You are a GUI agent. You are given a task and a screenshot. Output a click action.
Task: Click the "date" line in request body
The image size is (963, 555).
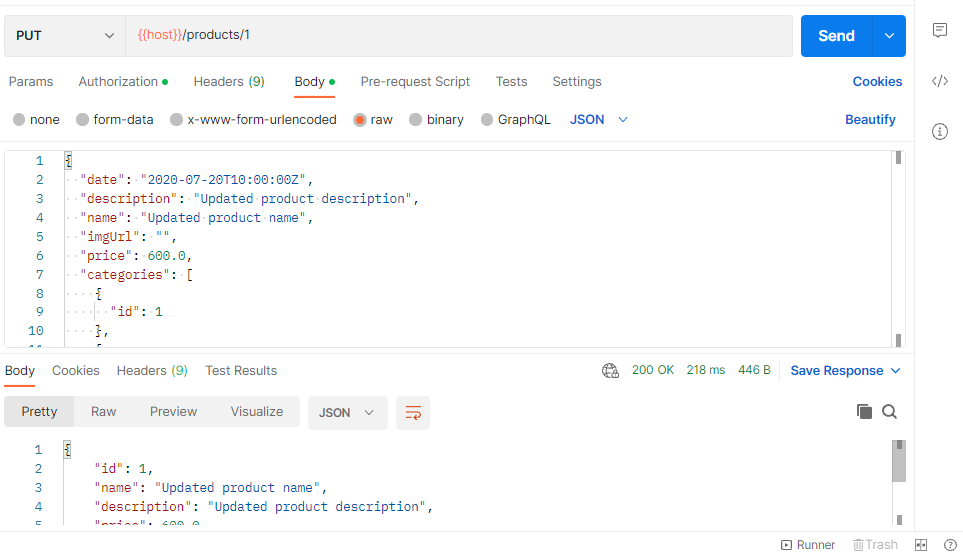coord(197,180)
